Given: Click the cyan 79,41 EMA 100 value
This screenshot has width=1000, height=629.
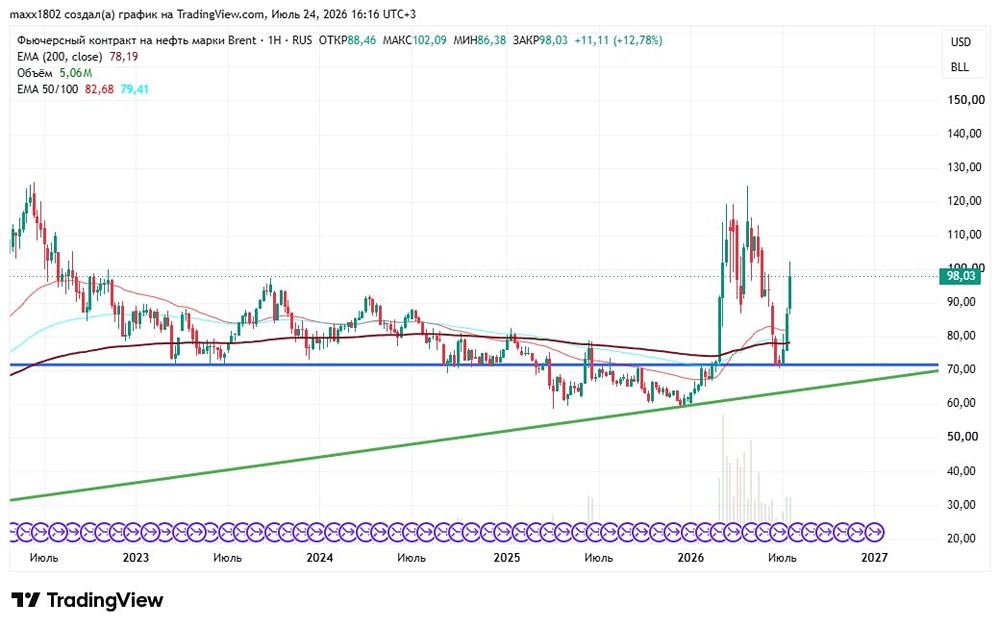Looking at the screenshot, I should (134, 89).
